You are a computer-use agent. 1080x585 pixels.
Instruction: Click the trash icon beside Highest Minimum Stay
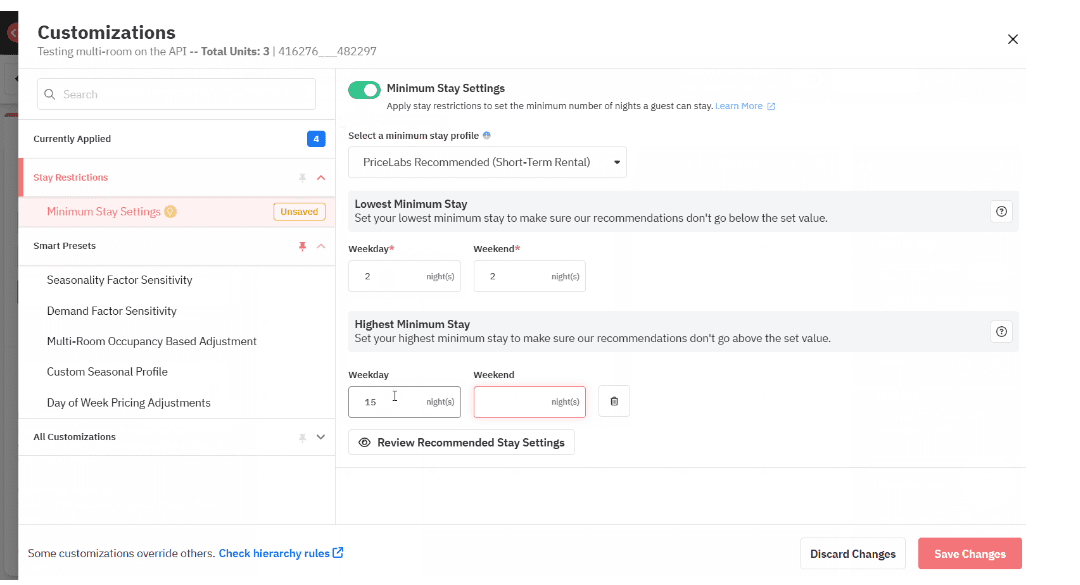click(614, 402)
